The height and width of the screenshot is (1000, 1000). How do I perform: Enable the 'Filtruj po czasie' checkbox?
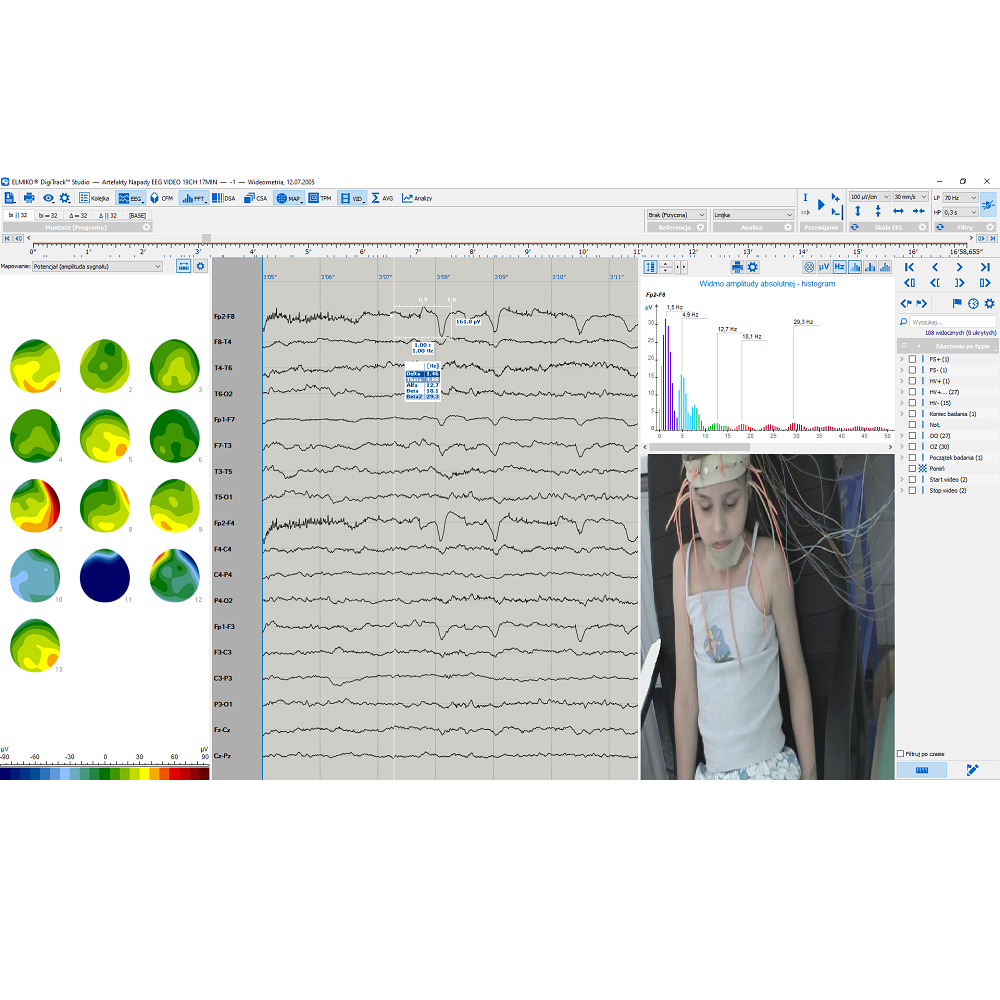[x=901, y=753]
